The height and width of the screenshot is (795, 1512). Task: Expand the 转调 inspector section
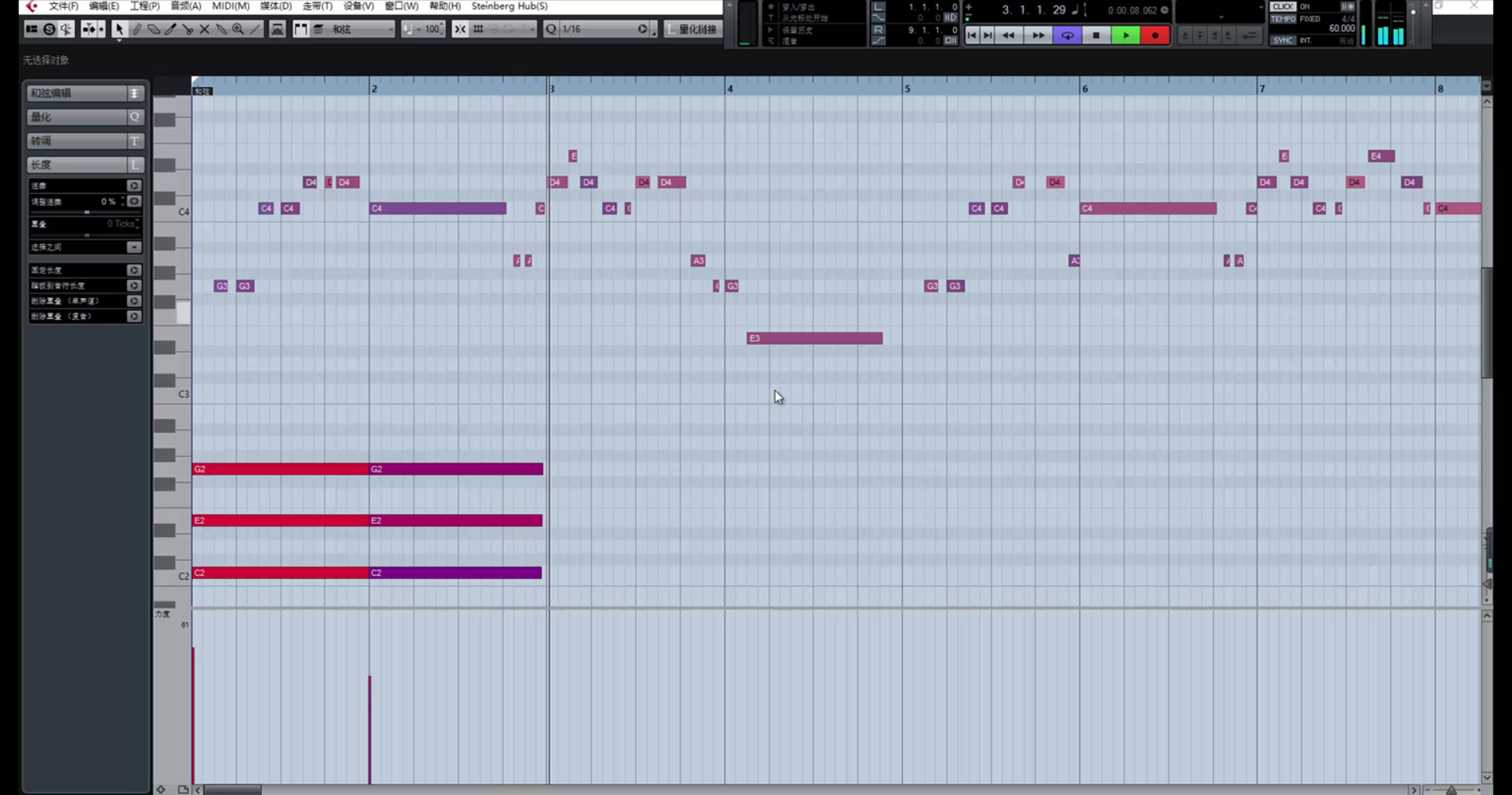click(x=84, y=140)
